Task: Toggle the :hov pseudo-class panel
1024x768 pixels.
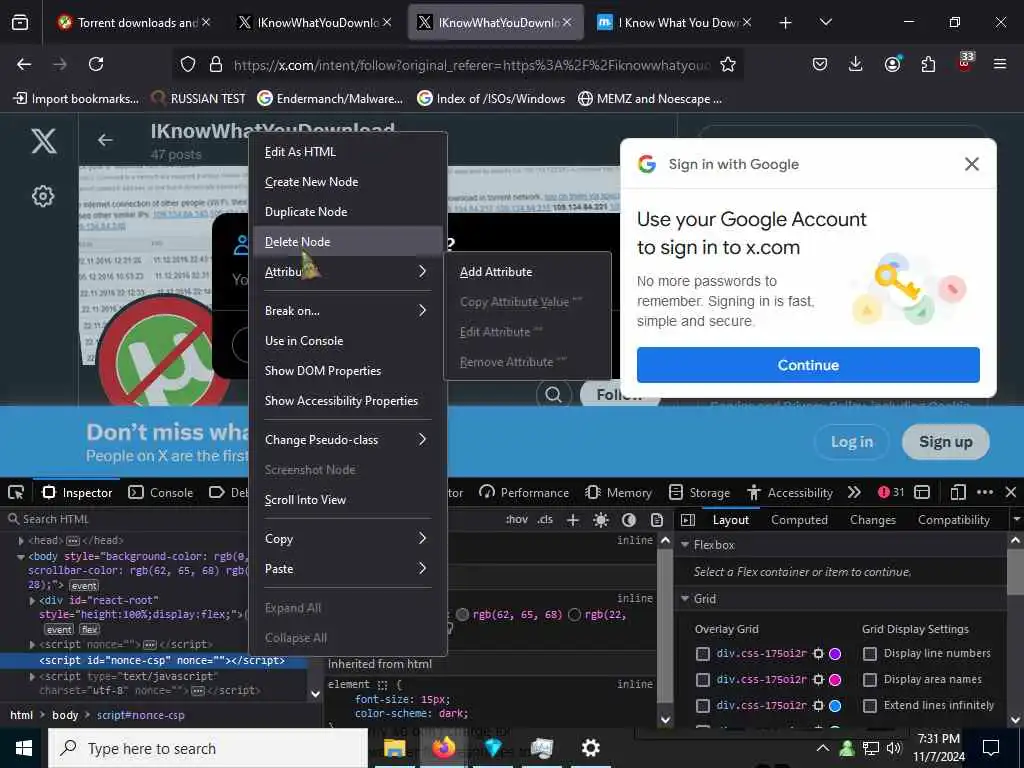Action: [517, 520]
